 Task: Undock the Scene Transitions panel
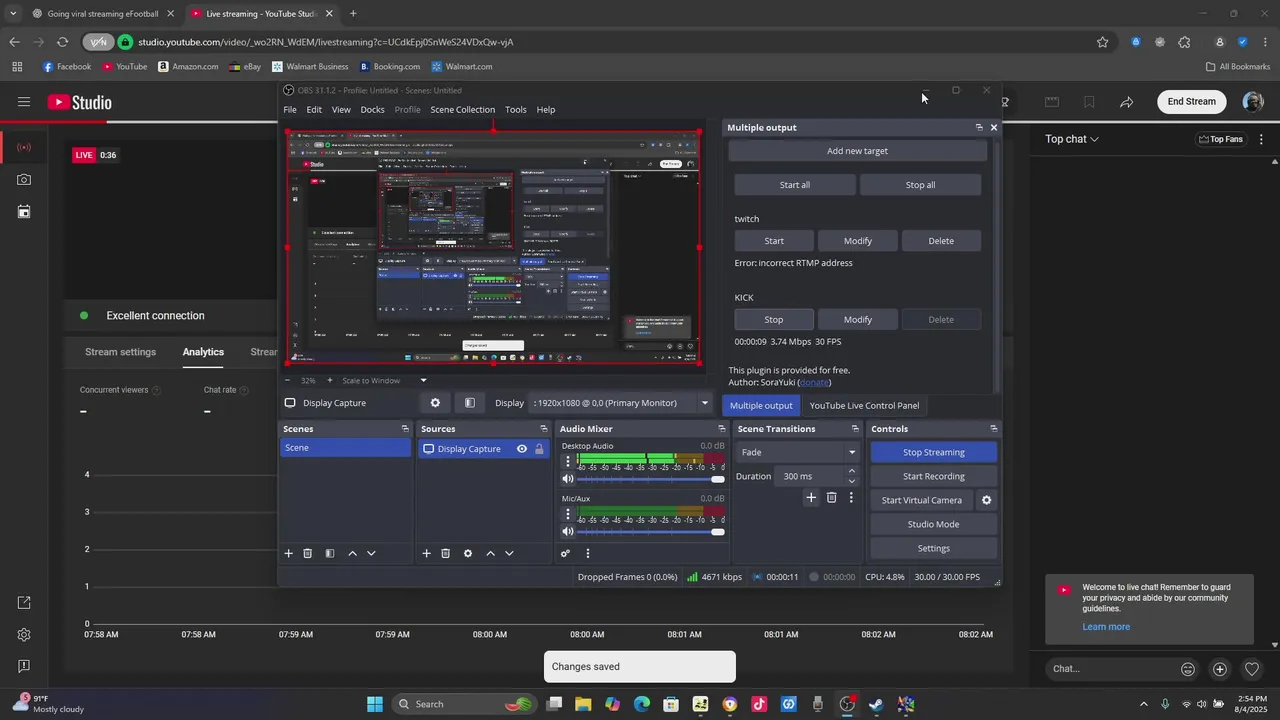tap(855, 429)
